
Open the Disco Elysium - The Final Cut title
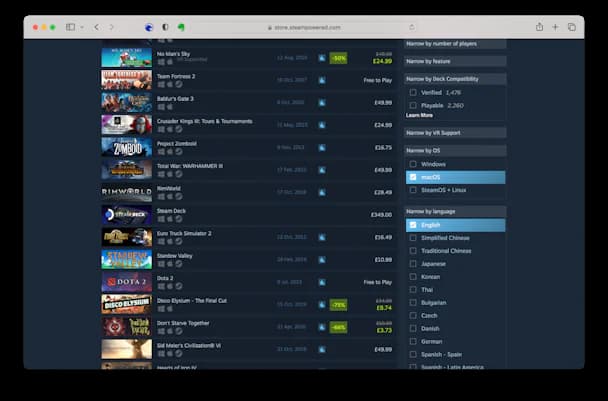tap(192, 301)
